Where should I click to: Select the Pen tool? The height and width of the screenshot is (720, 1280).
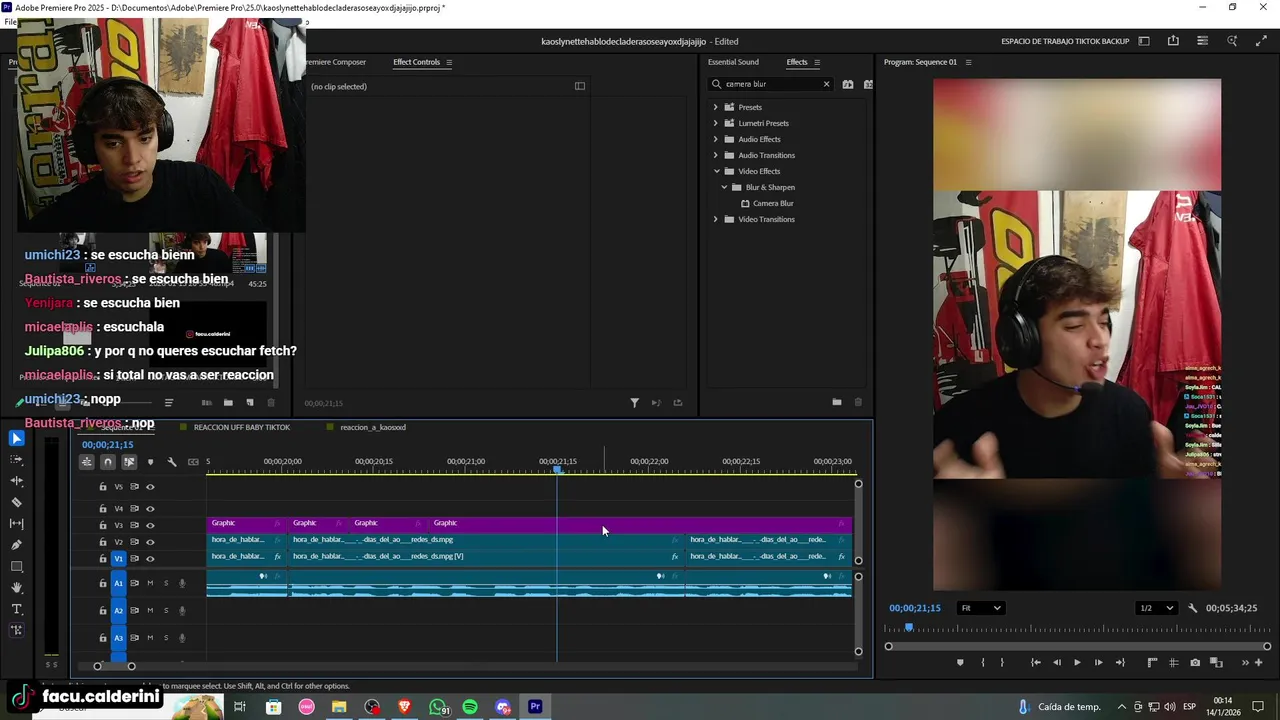[16, 545]
